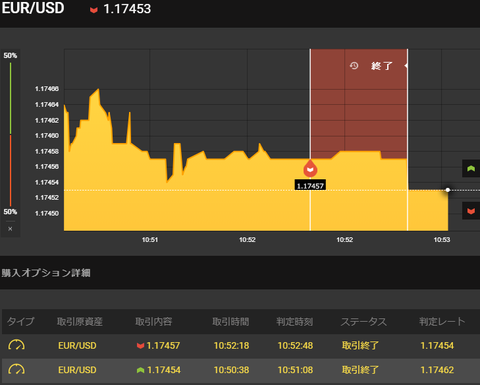Click 取引終了 status in the second row
Screen dimensions: 480x385
[360, 370]
